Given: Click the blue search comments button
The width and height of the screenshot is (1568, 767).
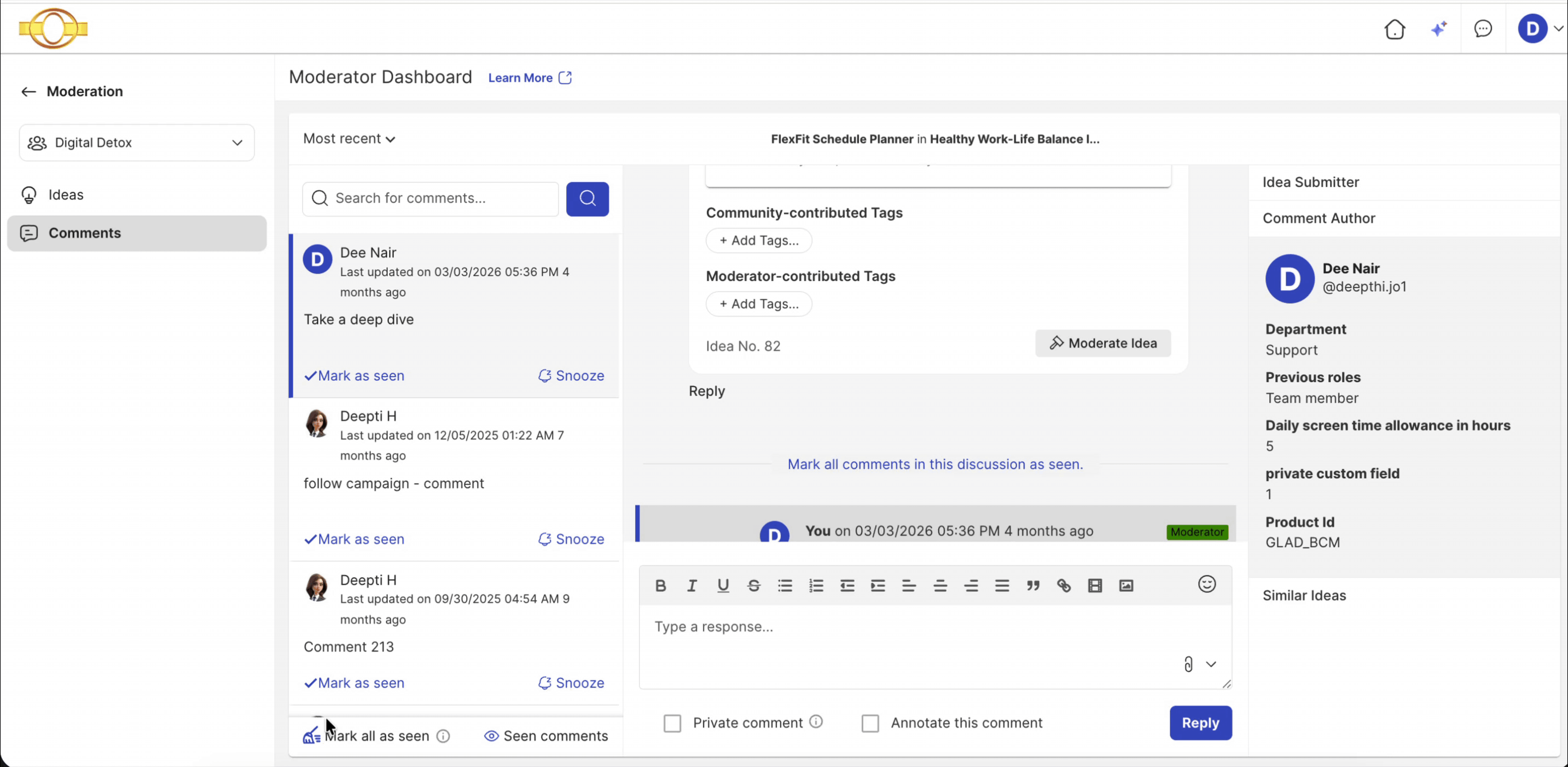Looking at the screenshot, I should pos(588,199).
